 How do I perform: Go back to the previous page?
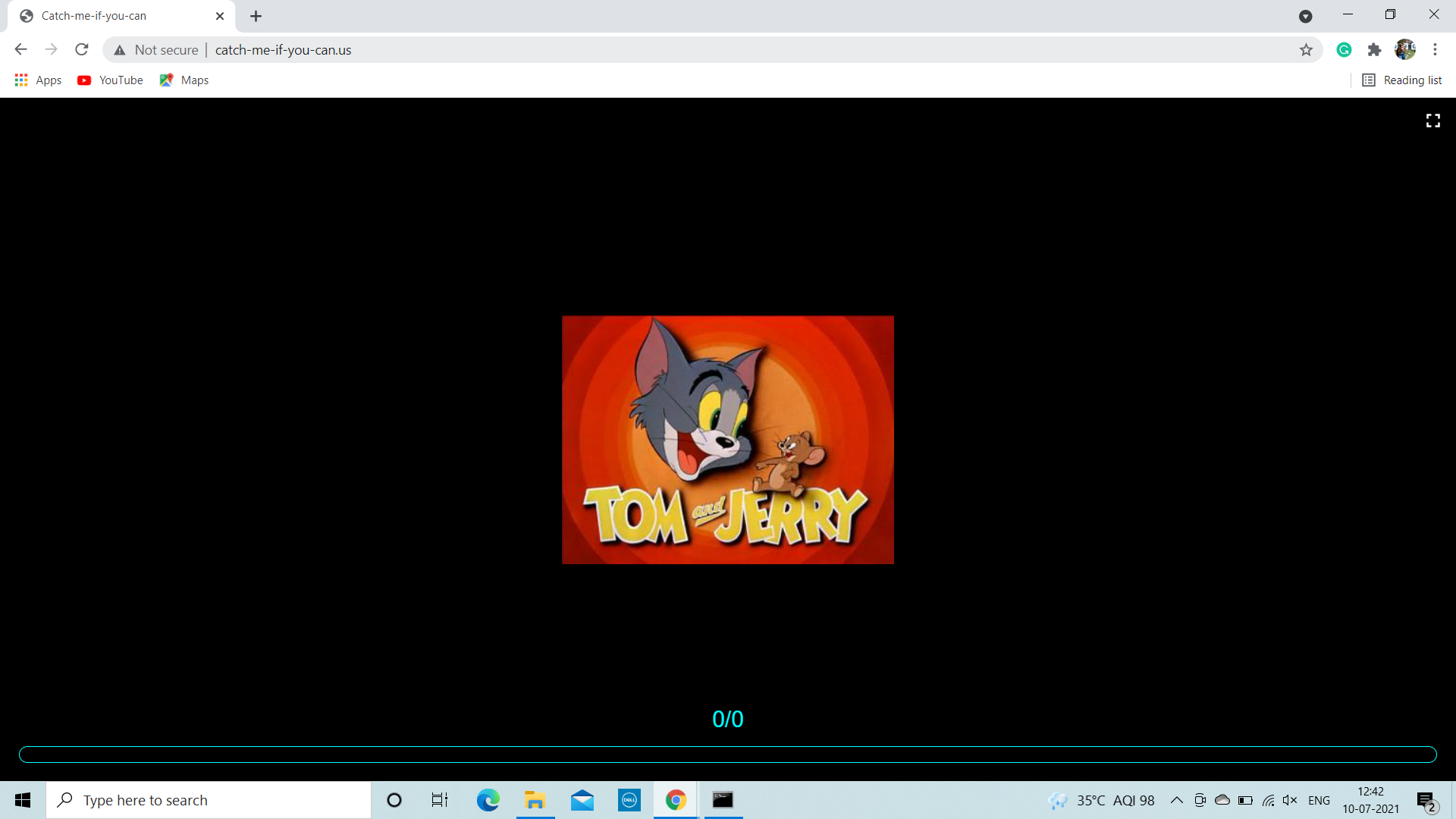point(20,50)
